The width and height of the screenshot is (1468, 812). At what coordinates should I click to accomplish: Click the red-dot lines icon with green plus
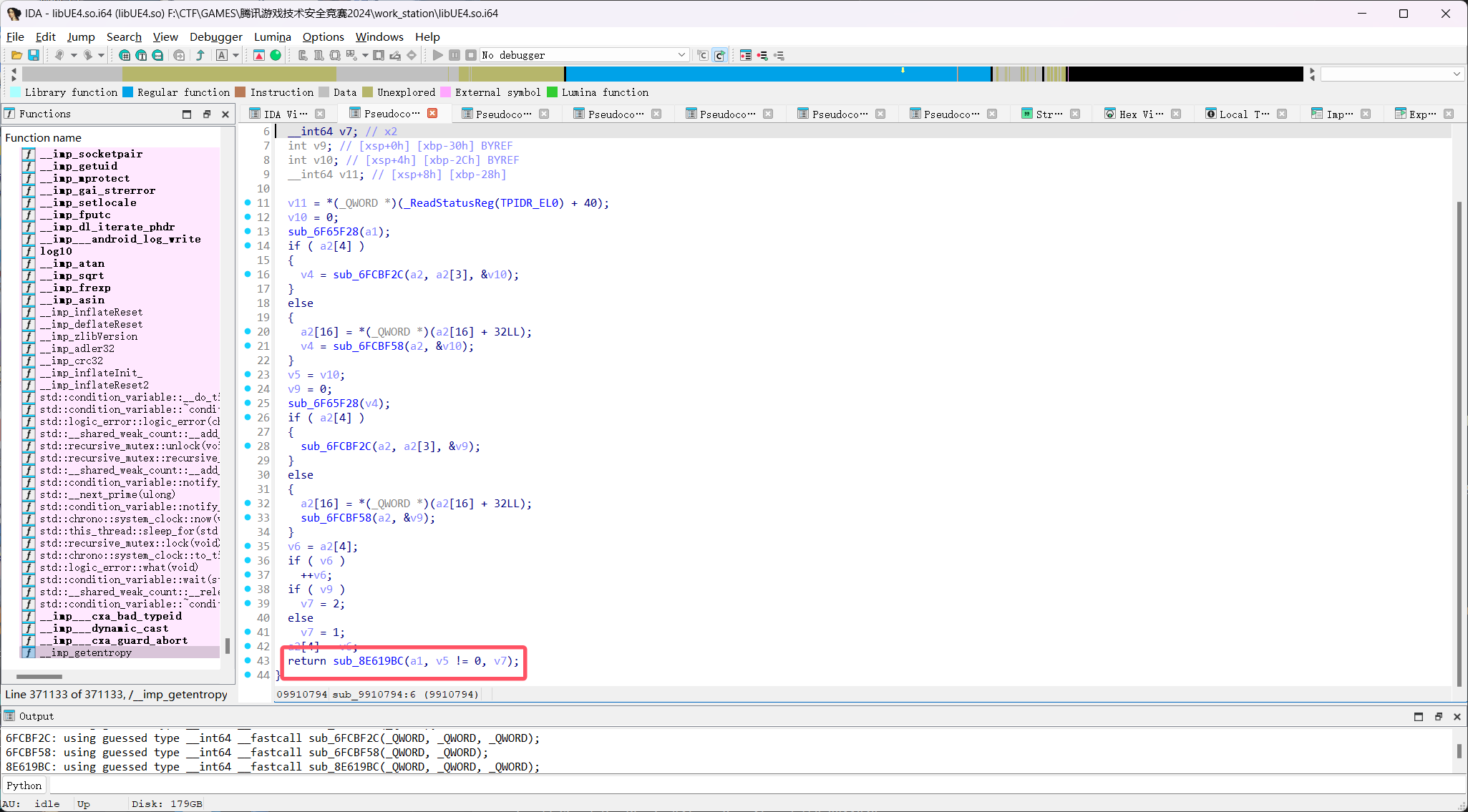pos(762,55)
